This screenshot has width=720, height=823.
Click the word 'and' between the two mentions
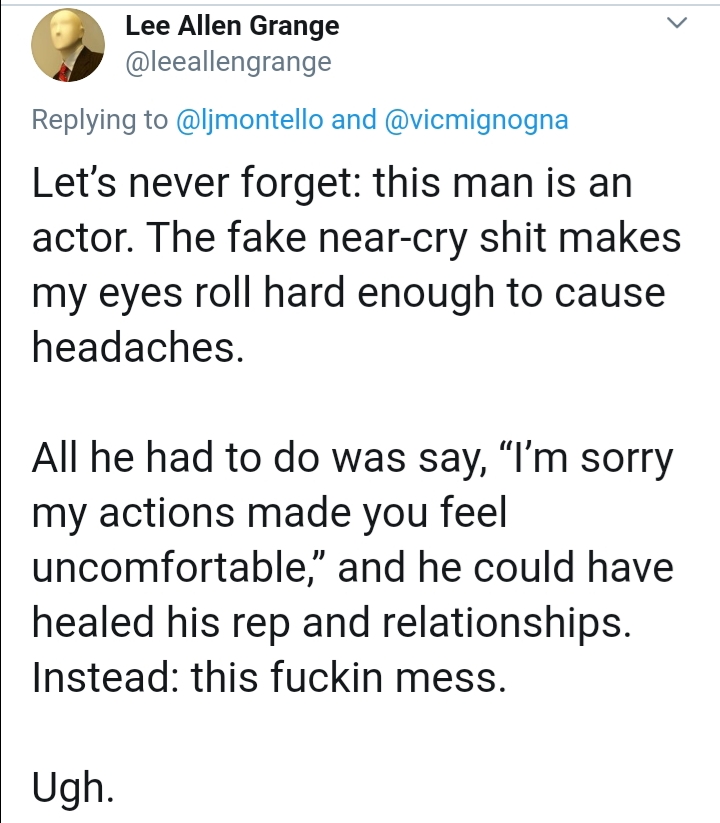(354, 120)
